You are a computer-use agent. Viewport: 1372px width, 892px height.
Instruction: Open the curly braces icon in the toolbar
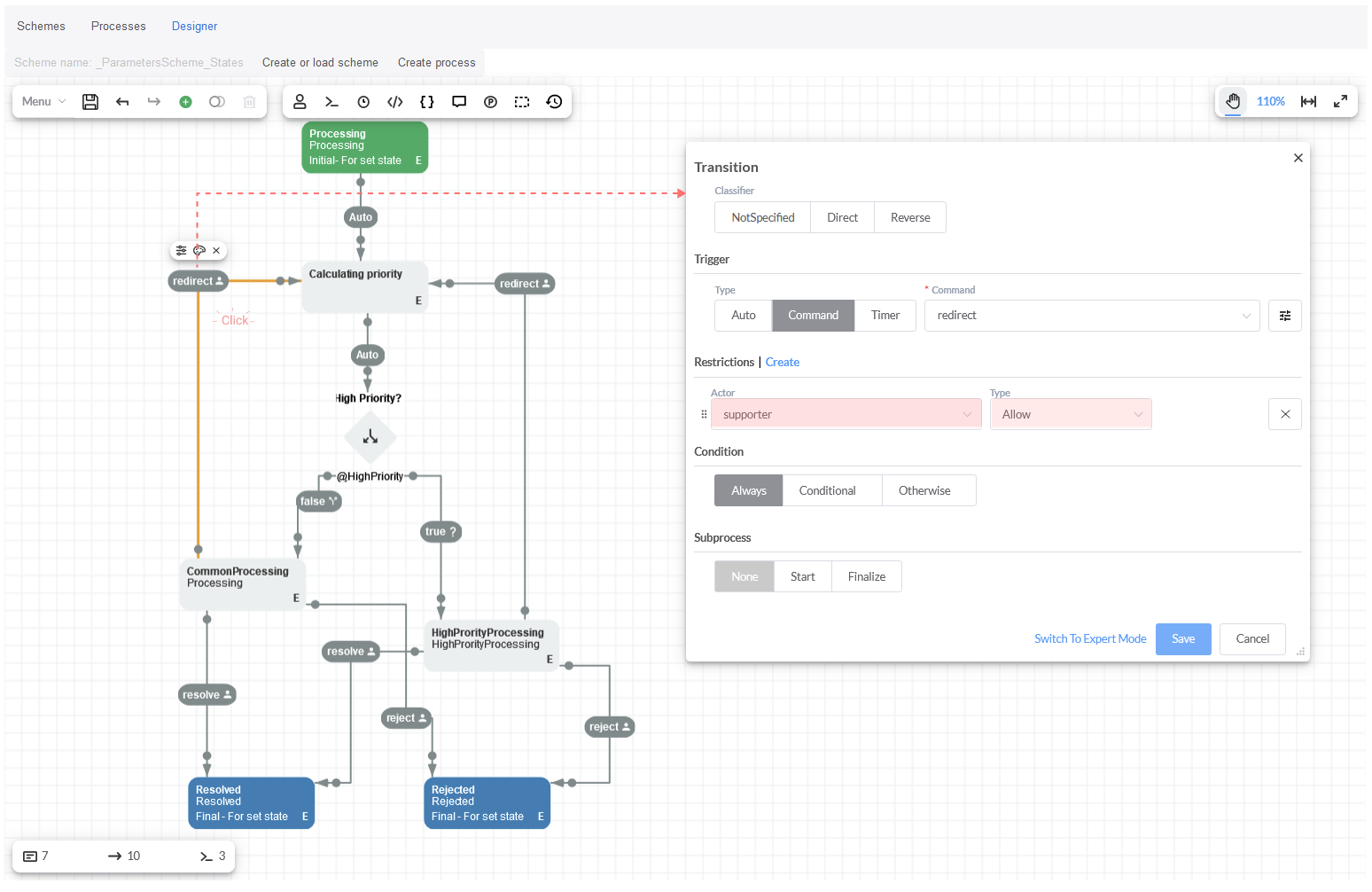[427, 102]
